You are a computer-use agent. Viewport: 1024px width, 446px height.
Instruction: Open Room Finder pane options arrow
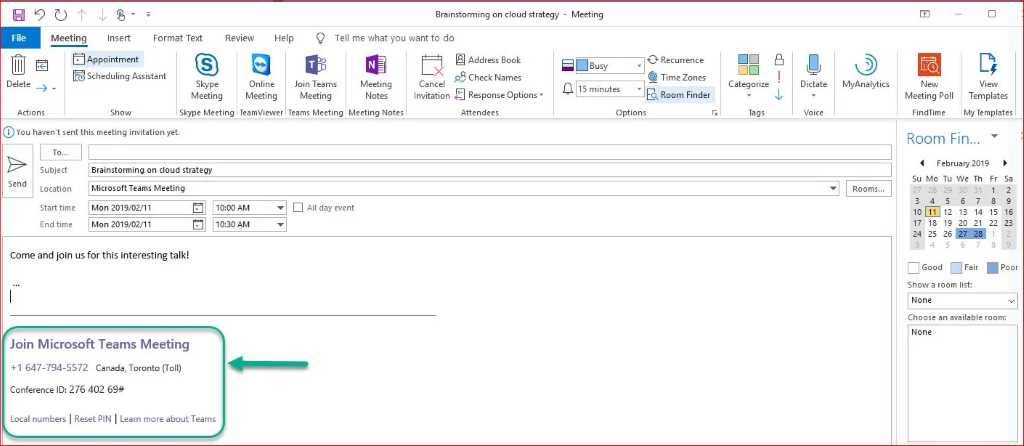pyautogui.click(x=994, y=136)
